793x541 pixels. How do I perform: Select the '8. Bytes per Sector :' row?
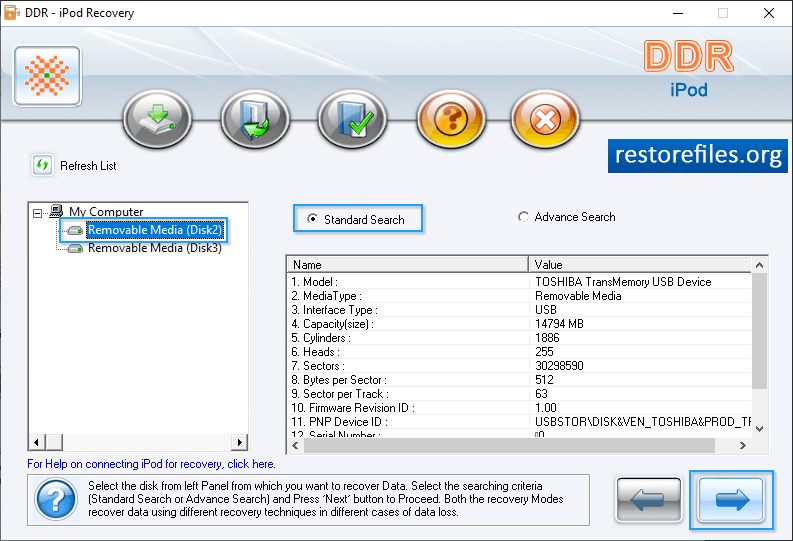(519, 380)
